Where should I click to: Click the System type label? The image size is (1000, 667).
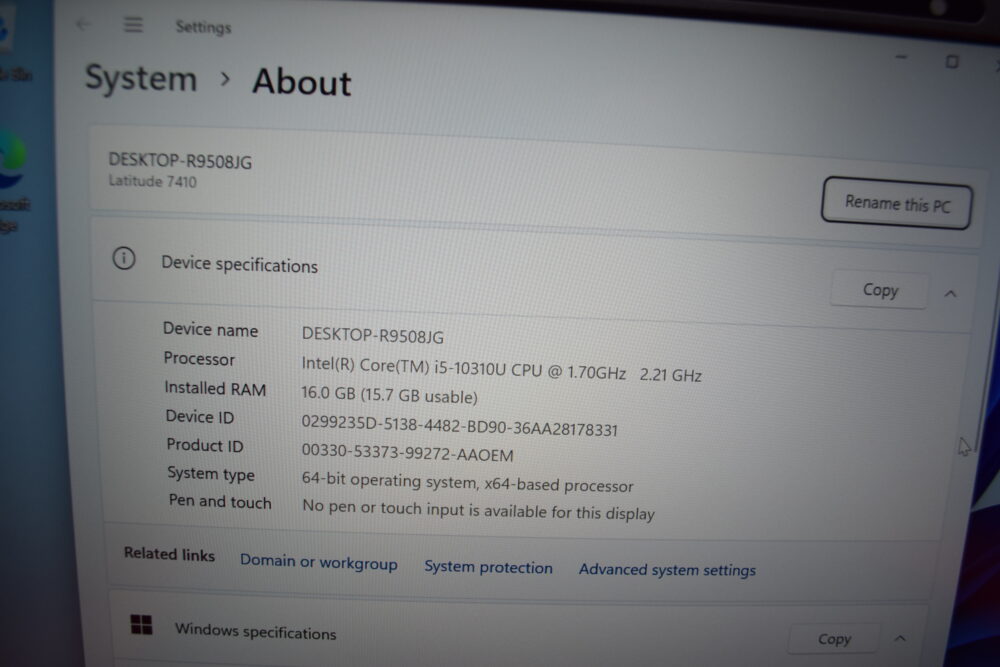pyautogui.click(x=210, y=474)
